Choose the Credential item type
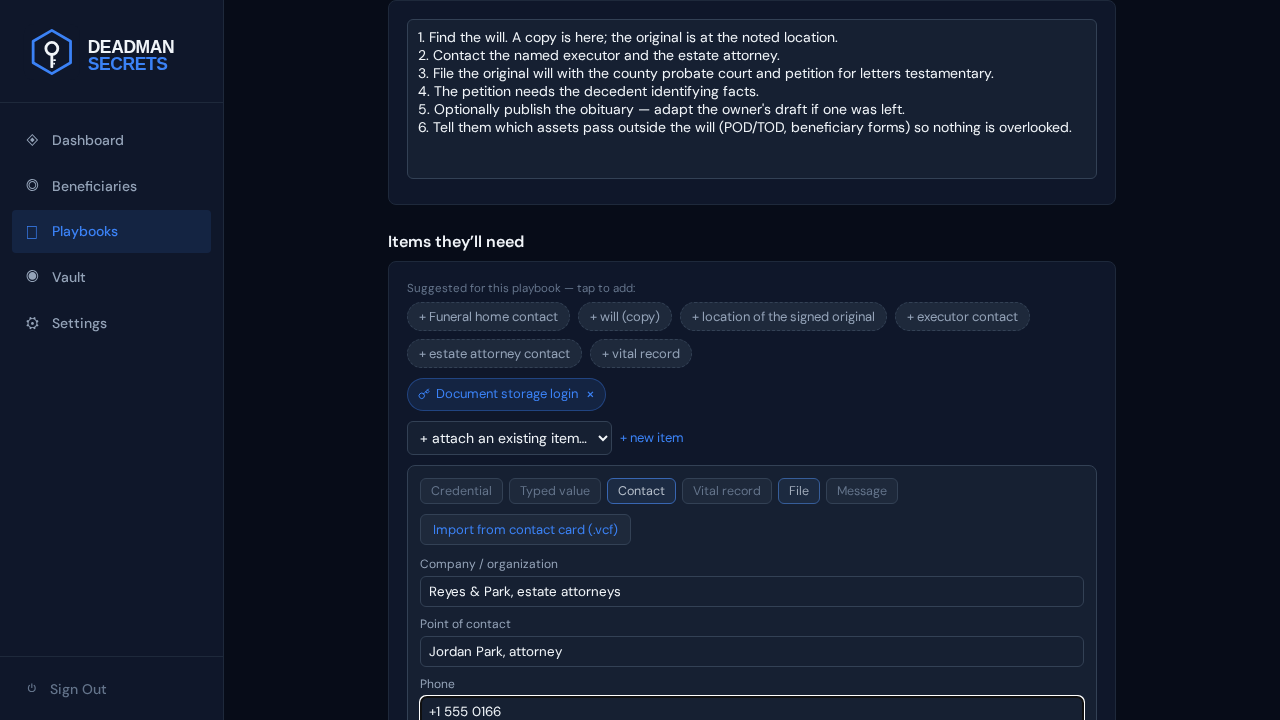Viewport: 1280px width, 720px height. click(461, 491)
